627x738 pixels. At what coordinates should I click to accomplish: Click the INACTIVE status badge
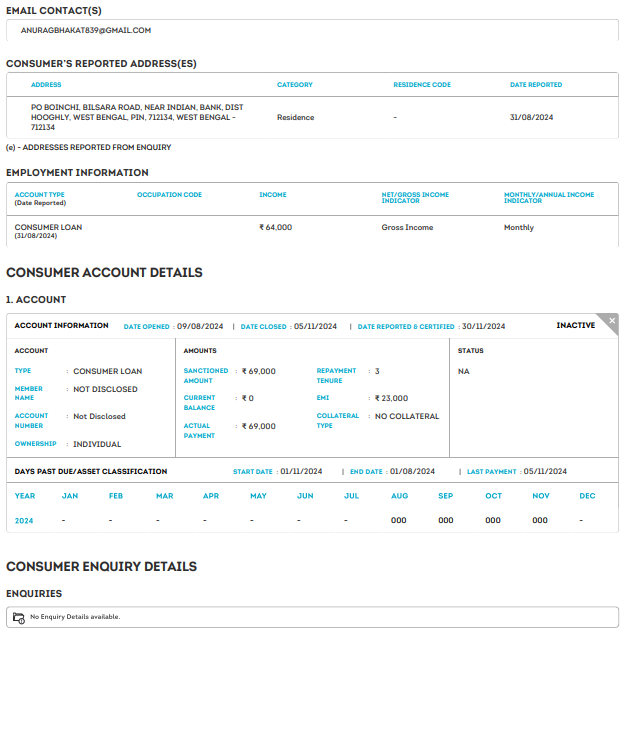pyautogui.click(x=575, y=326)
